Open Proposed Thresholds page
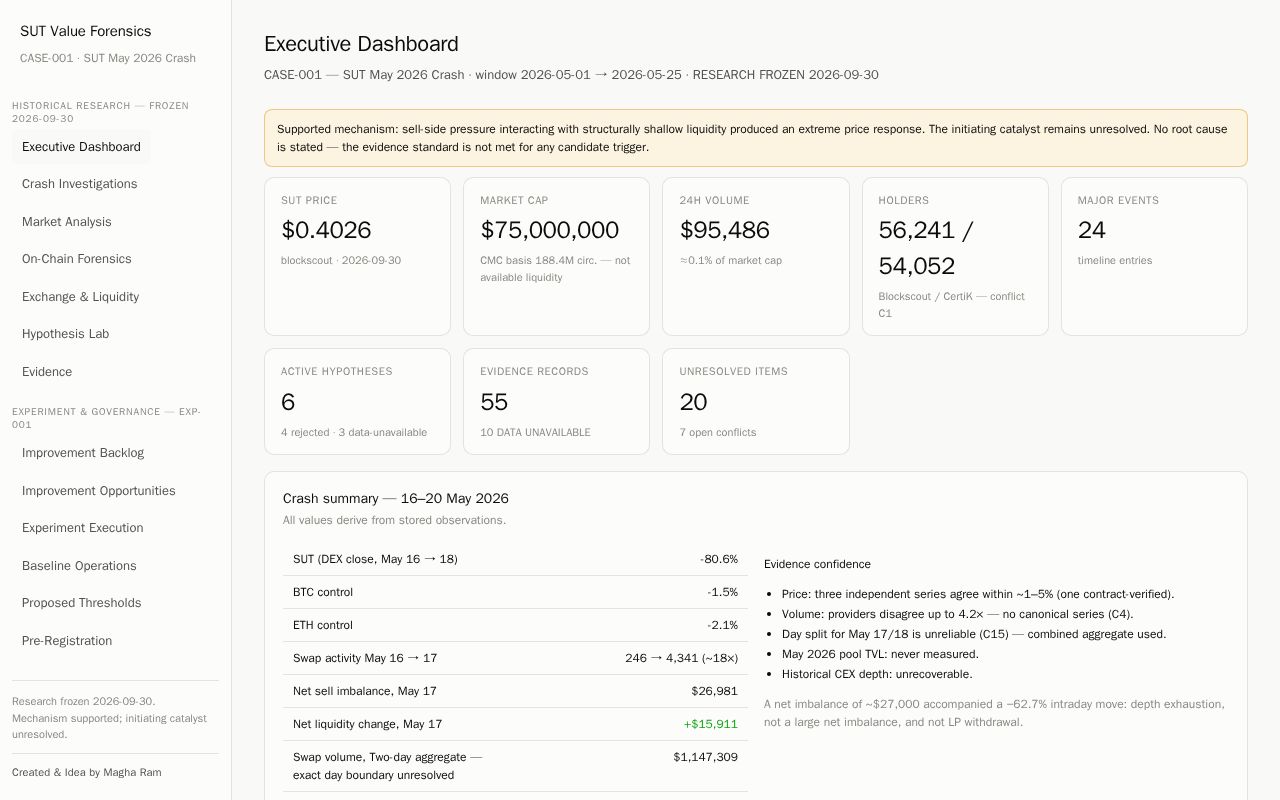Viewport: 1280px width, 800px height. click(81, 603)
